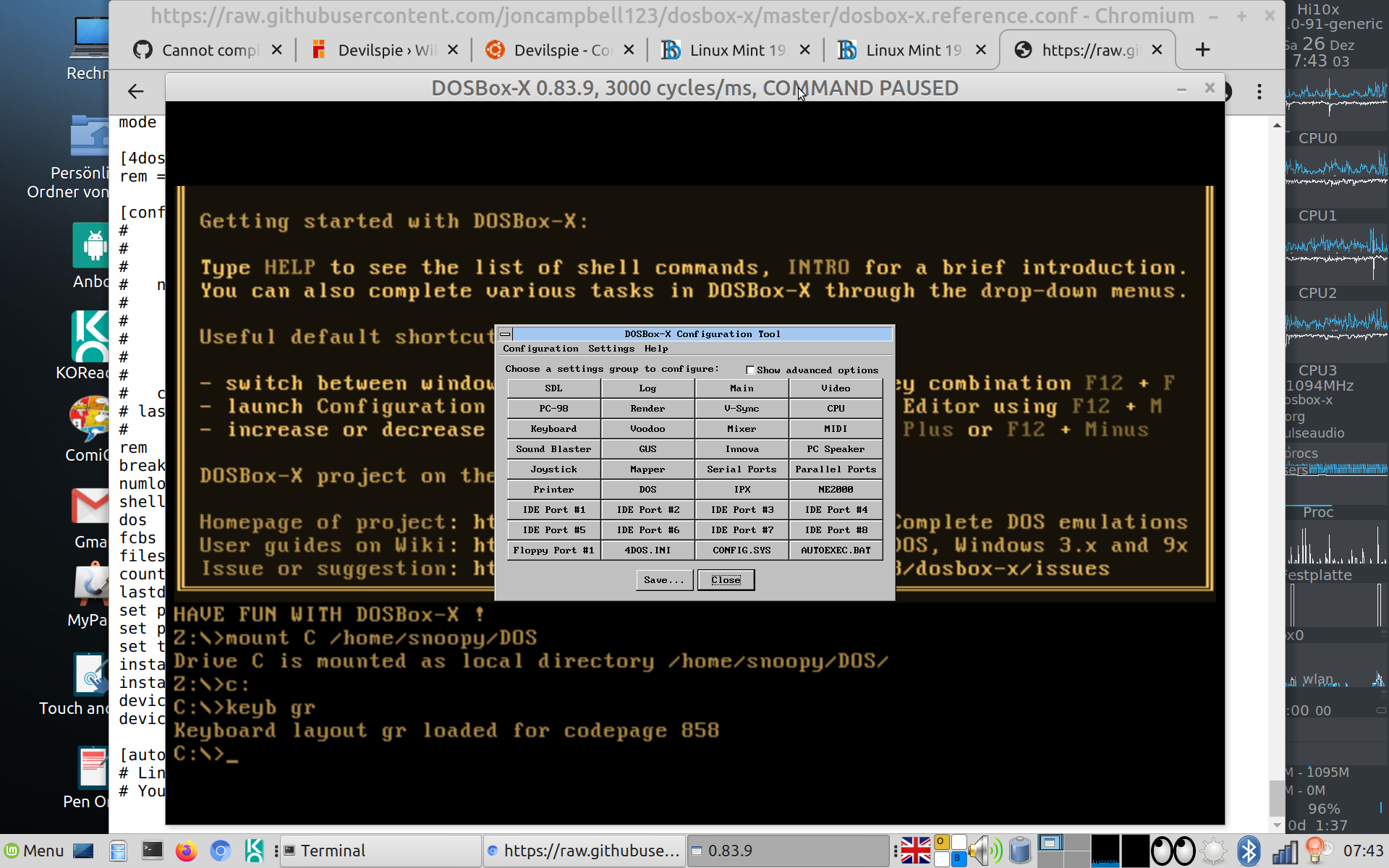Switch to the Terminal taskbar window
Viewport: 1389px width, 868px height.
tap(381, 851)
